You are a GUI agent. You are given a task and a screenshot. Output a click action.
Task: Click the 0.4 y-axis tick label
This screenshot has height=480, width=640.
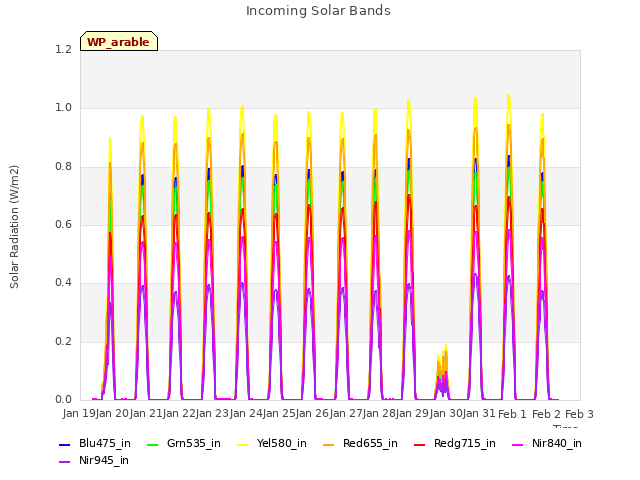(63, 283)
